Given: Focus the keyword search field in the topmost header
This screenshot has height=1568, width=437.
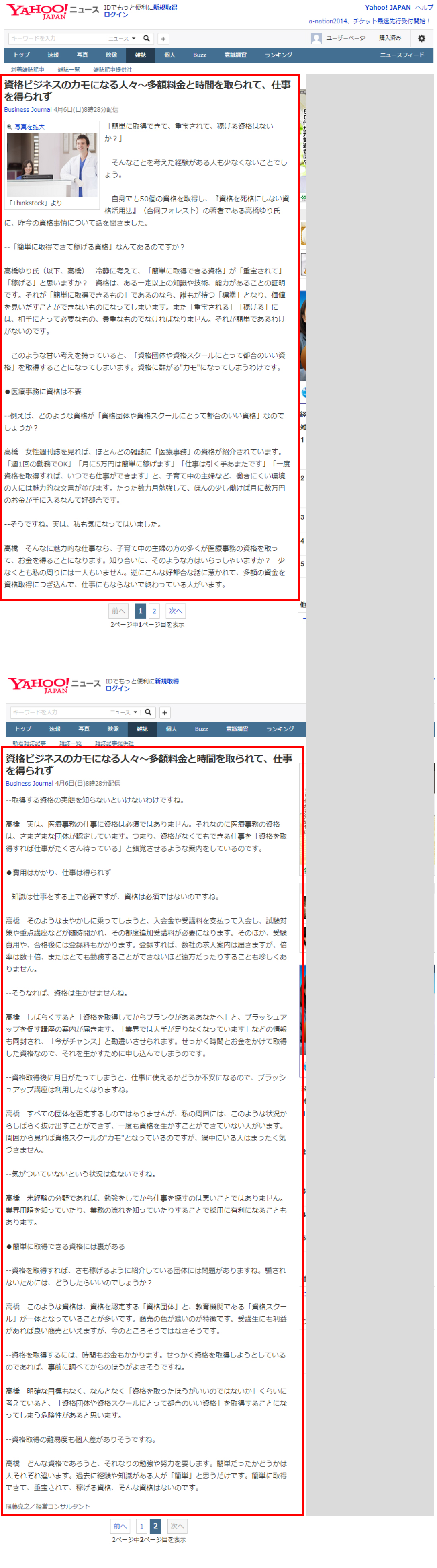Looking at the screenshot, I should pyautogui.click(x=58, y=38).
